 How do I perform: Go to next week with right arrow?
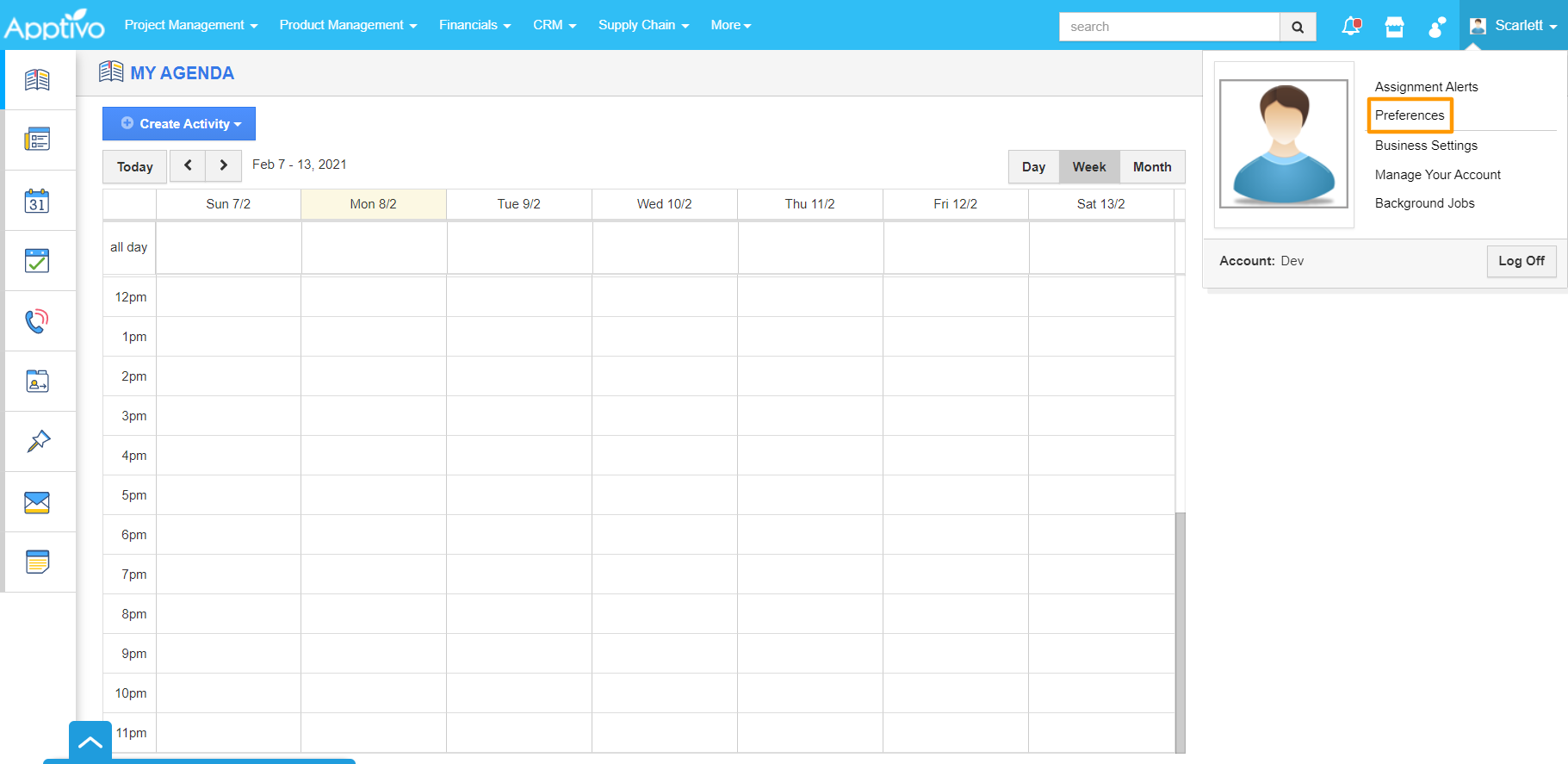(224, 165)
